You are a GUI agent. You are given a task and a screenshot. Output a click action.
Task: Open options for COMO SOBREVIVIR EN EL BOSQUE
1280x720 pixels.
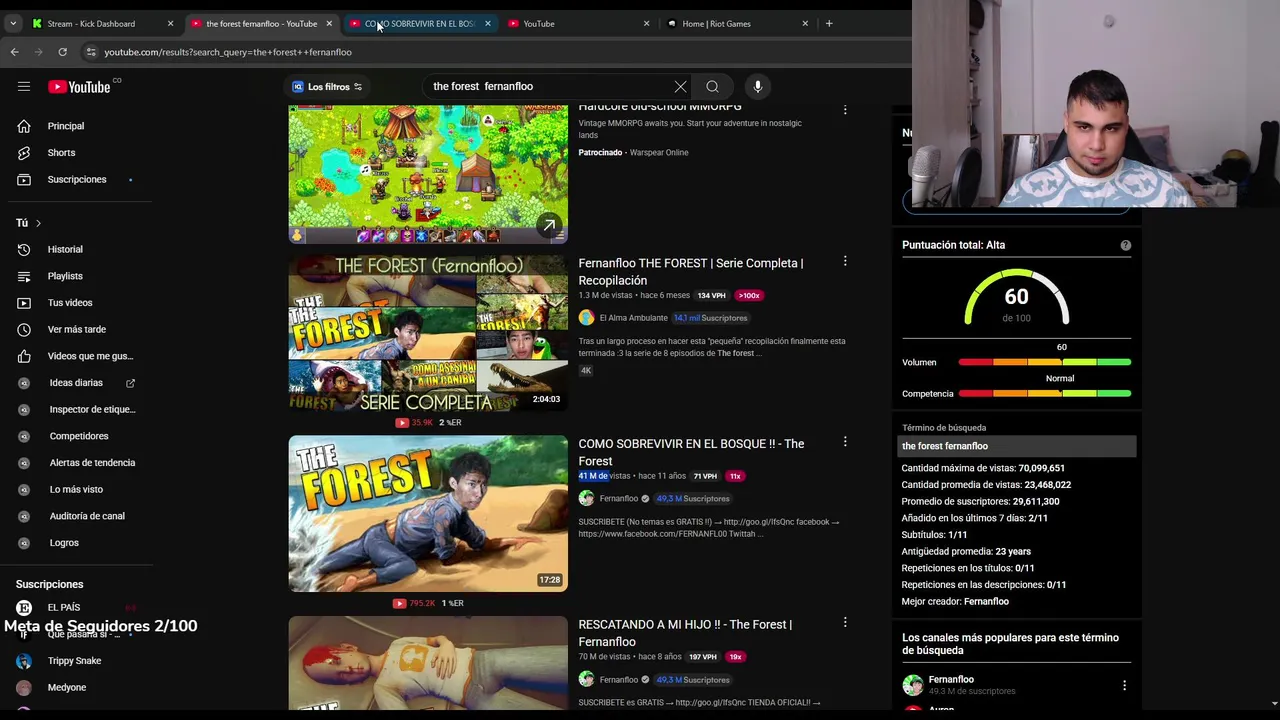pyautogui.click(x=845, y=442)
